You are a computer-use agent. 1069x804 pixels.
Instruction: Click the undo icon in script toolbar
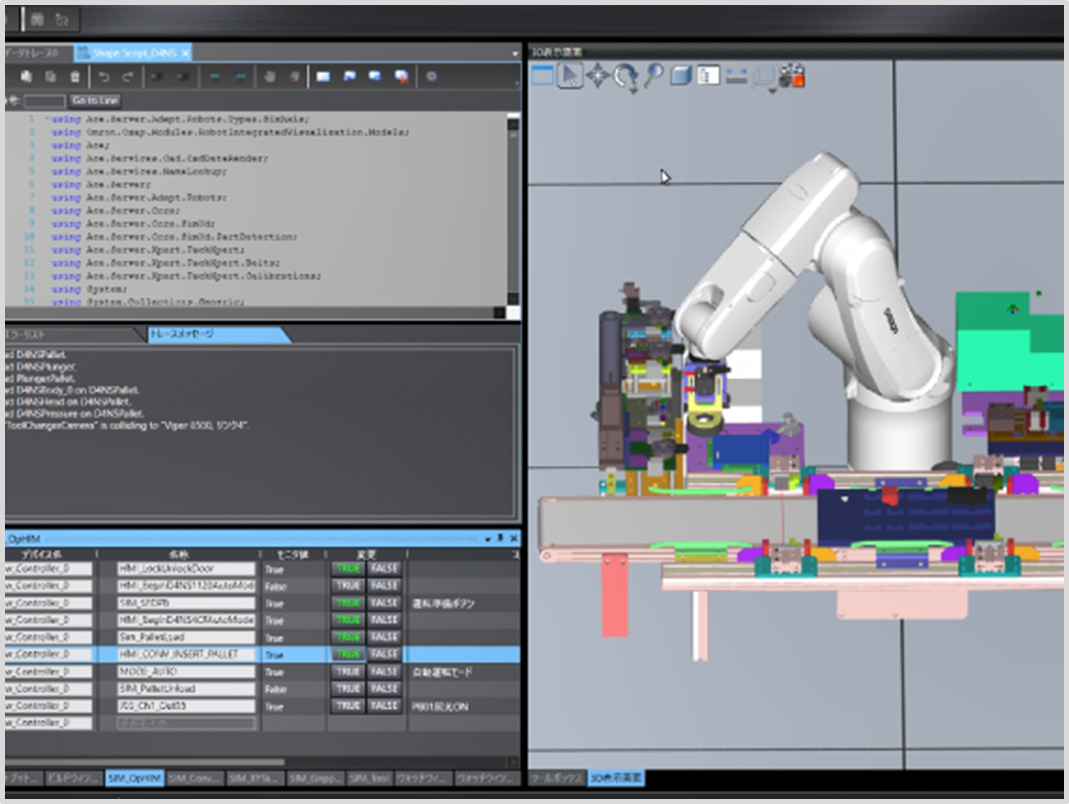104,76
